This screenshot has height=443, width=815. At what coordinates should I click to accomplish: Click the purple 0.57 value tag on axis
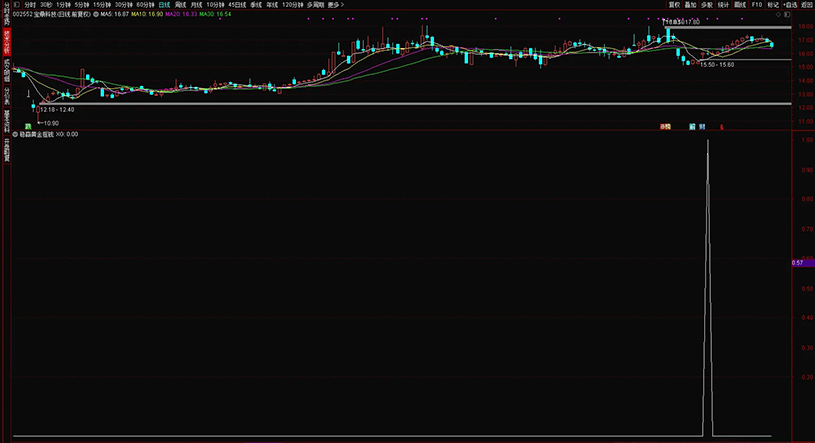(799, 262)
